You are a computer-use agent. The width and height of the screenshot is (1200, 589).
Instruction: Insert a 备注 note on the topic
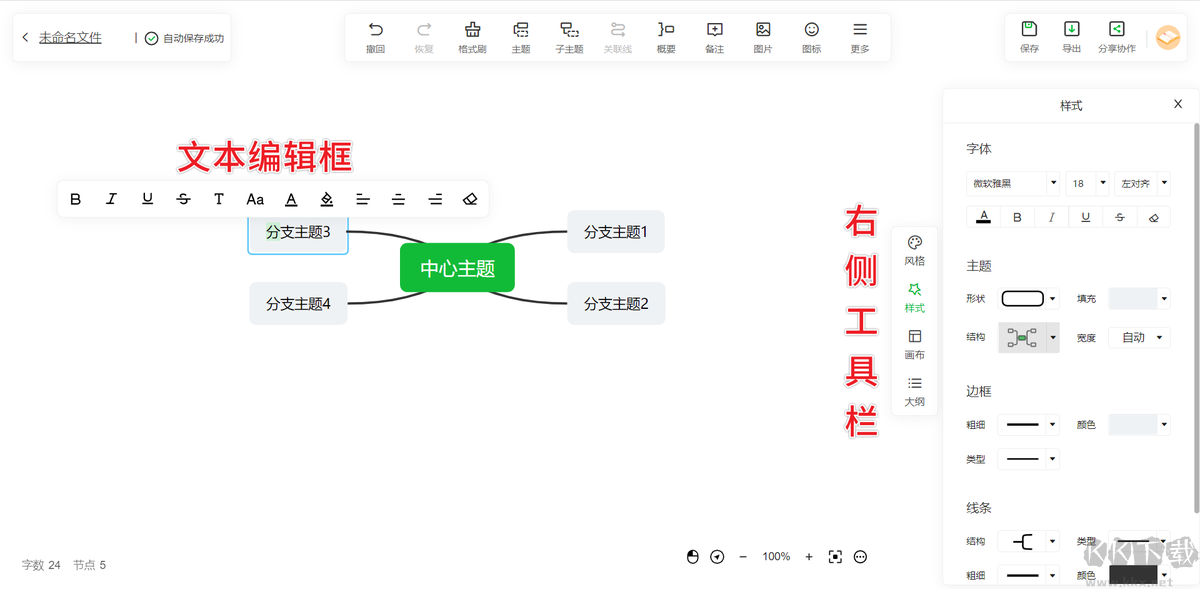tap(714, 37)
